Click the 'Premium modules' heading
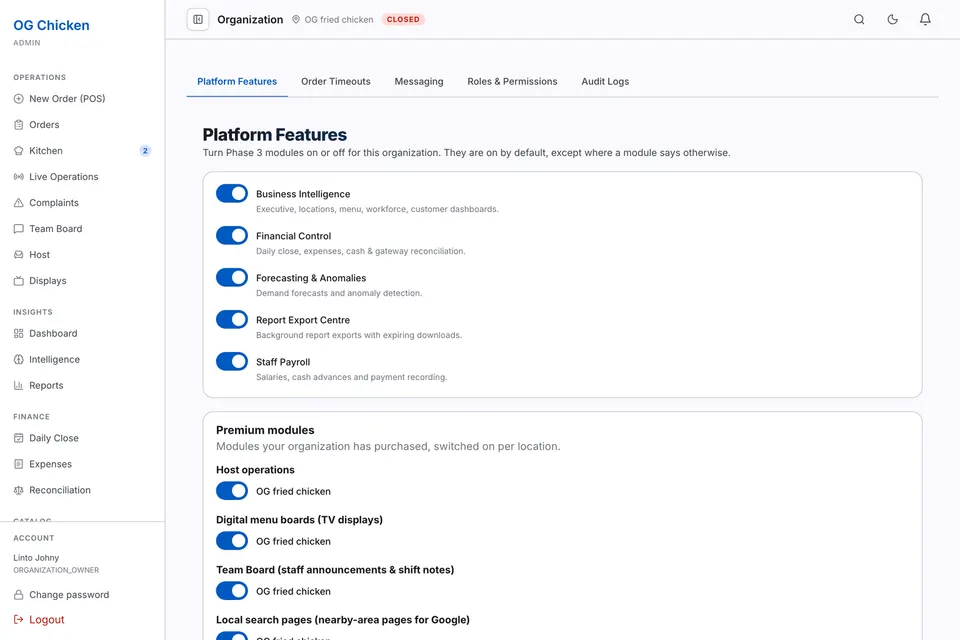 (x=265, y=430)
